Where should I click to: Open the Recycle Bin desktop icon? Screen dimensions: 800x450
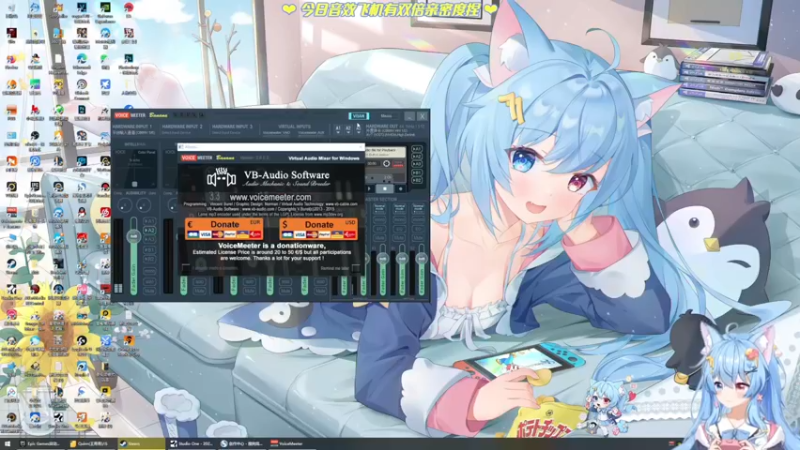[x=11, y=11]
